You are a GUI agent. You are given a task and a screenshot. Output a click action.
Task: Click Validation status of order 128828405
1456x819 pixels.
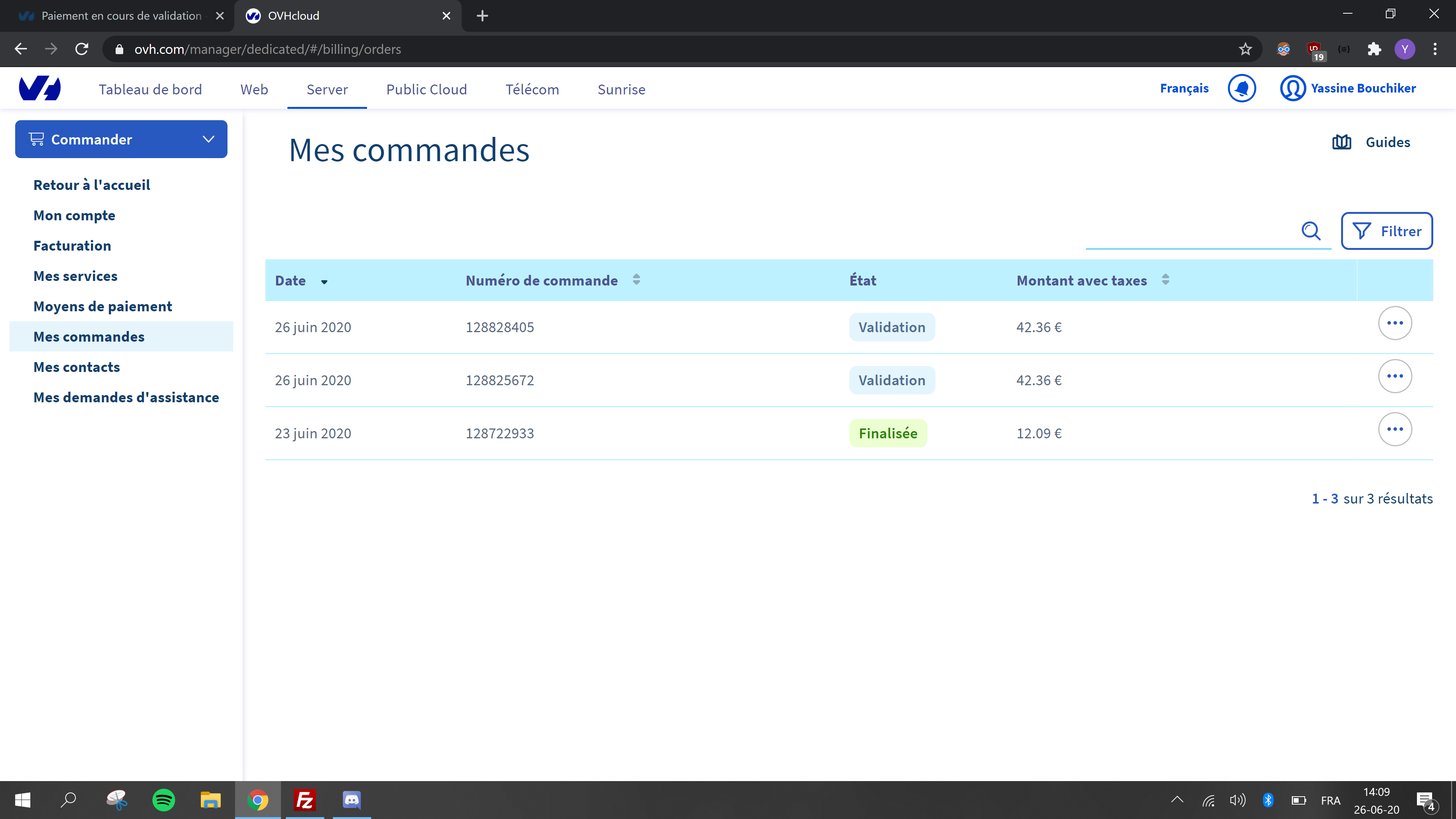point(892,327)
